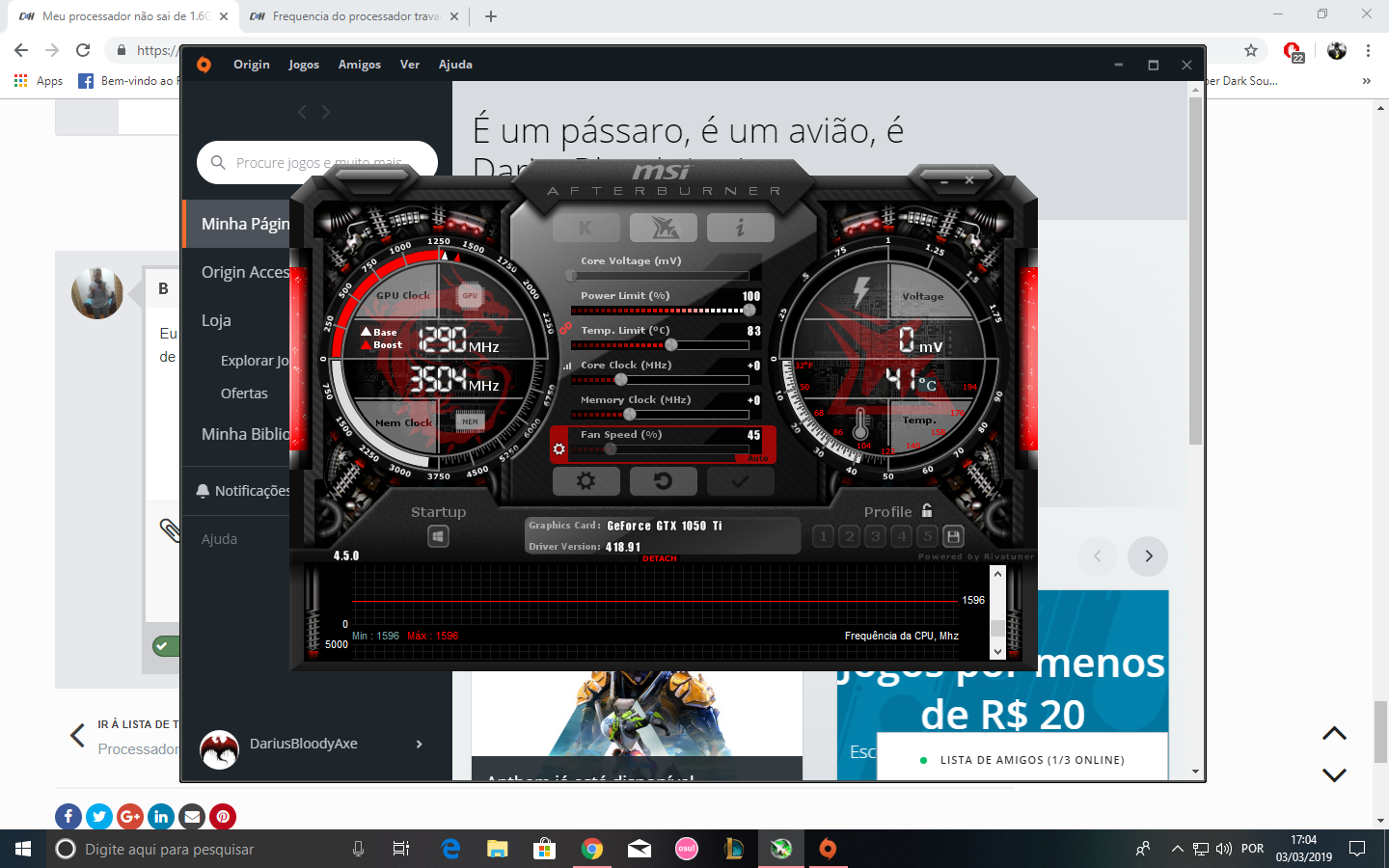1389x868 pixels.
Task: Open Notificações in the Origin sidebar
Action: tap(243, 491)
